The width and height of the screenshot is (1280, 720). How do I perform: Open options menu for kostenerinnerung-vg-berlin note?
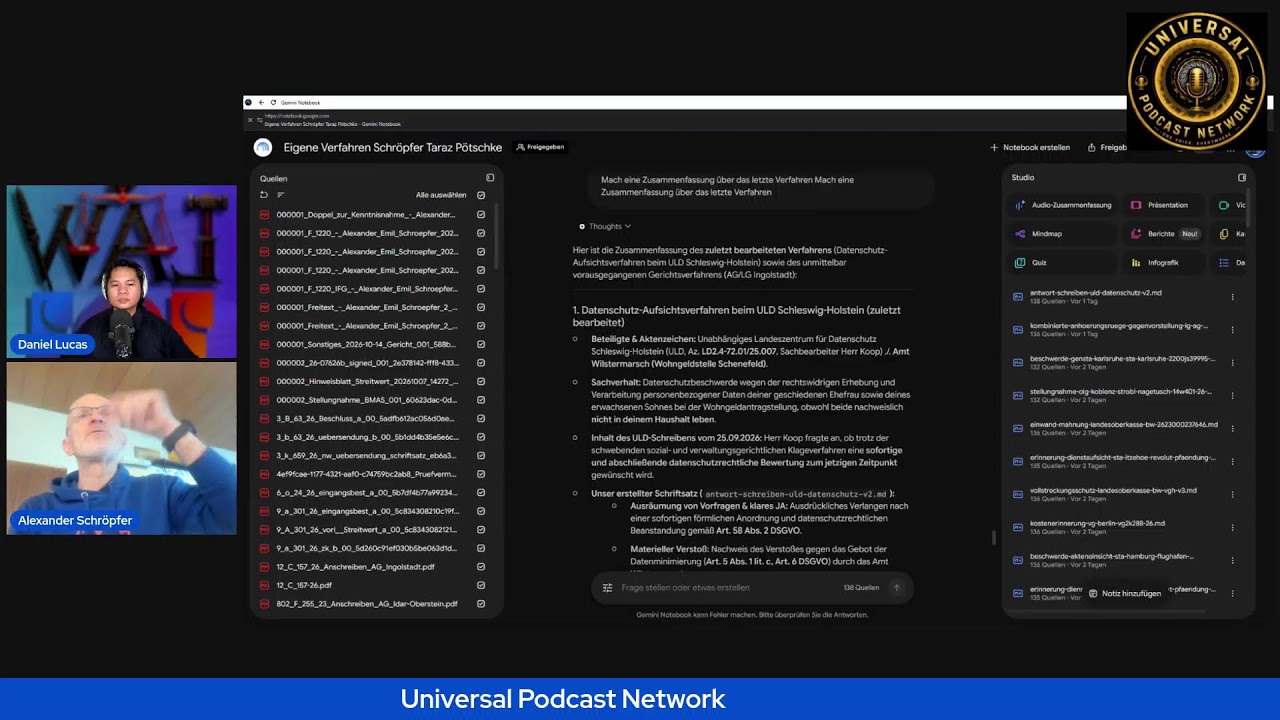pos(1232,527)
